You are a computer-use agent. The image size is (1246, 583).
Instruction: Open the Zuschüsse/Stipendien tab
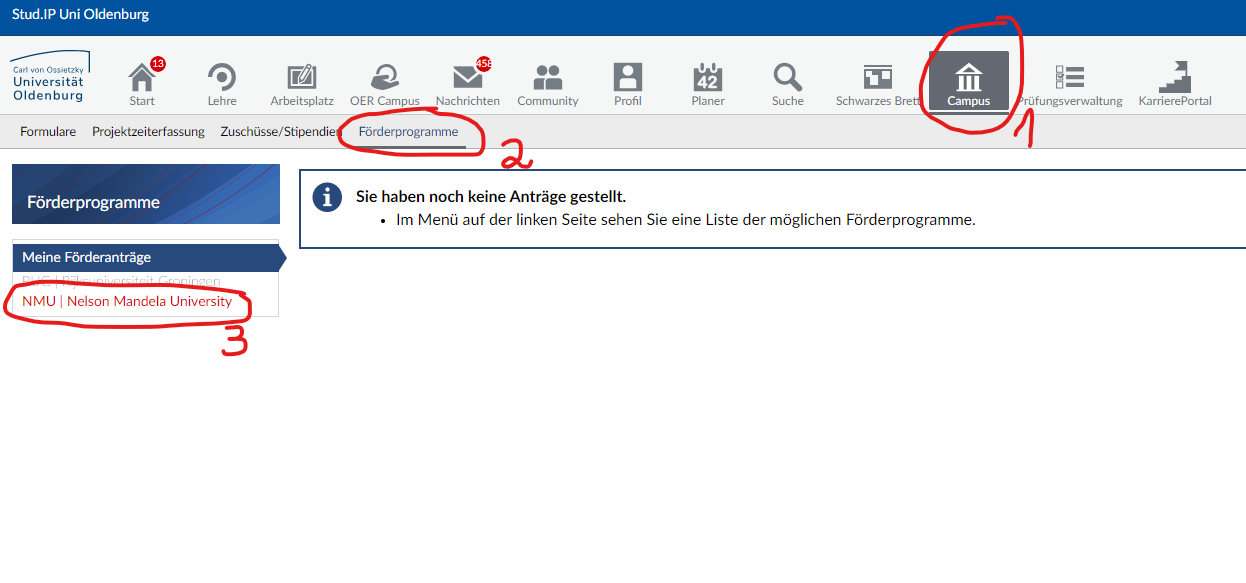280,132
